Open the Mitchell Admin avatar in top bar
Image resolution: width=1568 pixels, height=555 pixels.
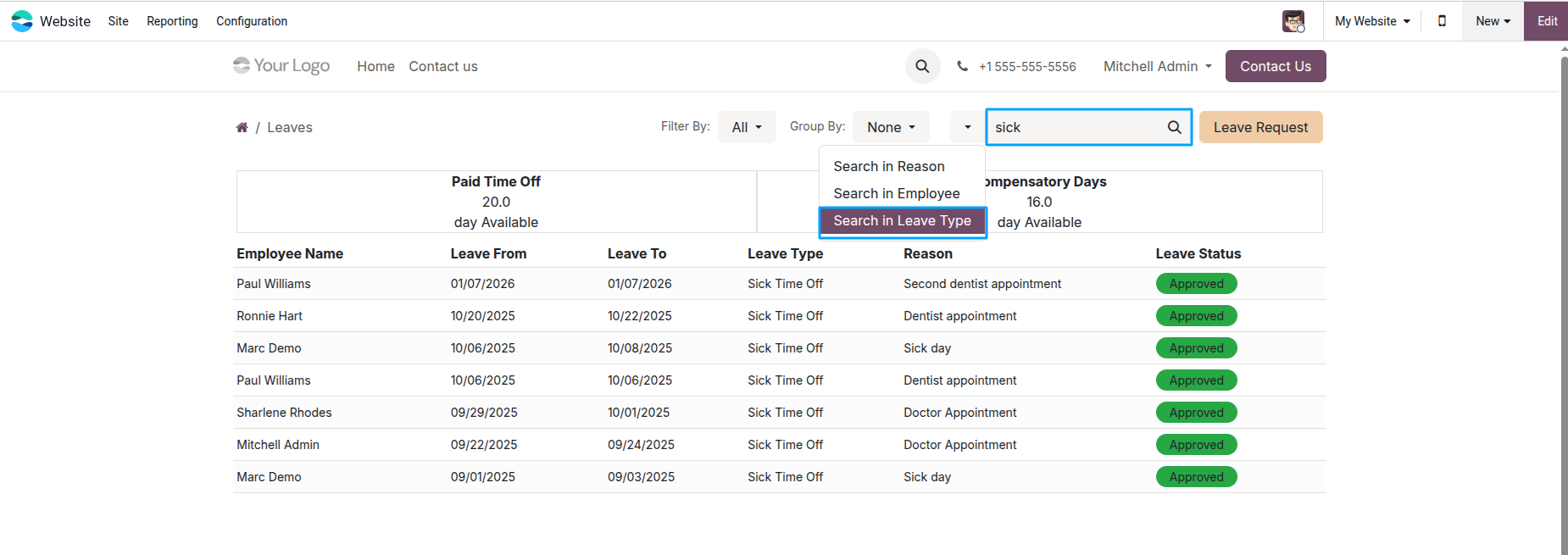pos(1293,21)
